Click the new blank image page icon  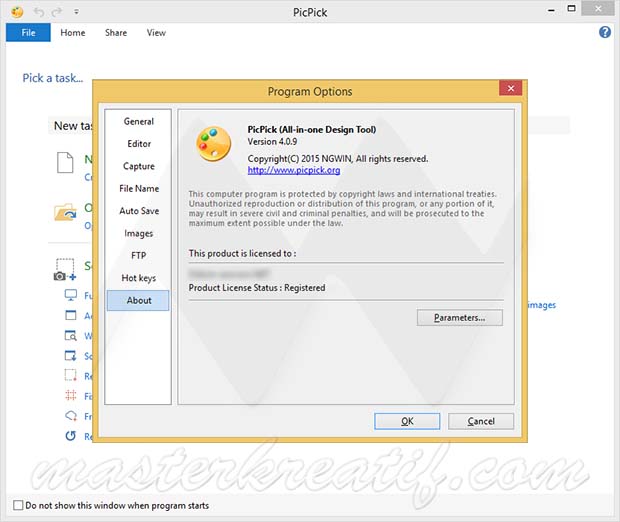pyautogui.click(x=65, y=163)
